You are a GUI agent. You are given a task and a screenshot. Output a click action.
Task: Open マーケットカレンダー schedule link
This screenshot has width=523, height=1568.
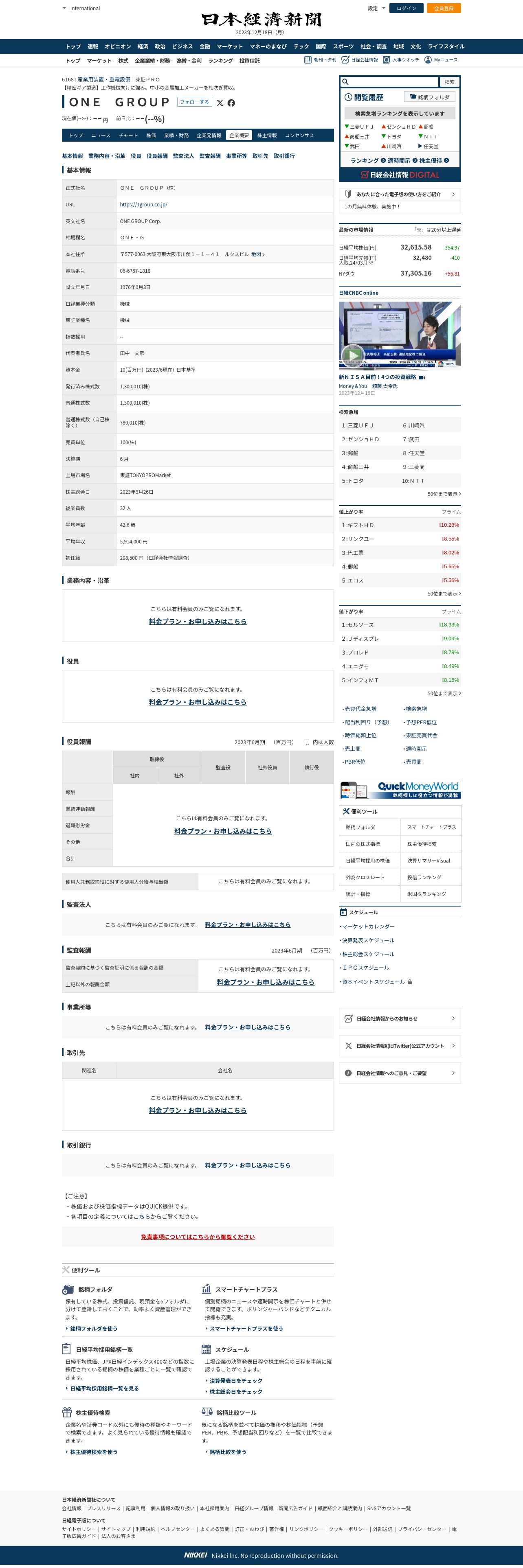[368, 926]
